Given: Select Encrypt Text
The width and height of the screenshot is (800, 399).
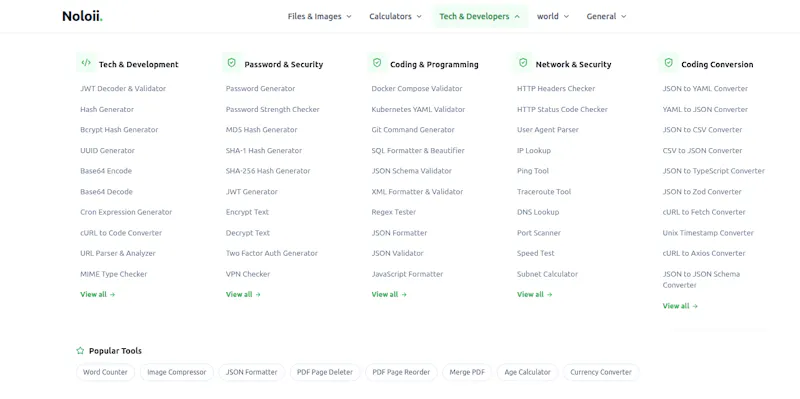Looking at the screenshot, I should tap(247, 212).
